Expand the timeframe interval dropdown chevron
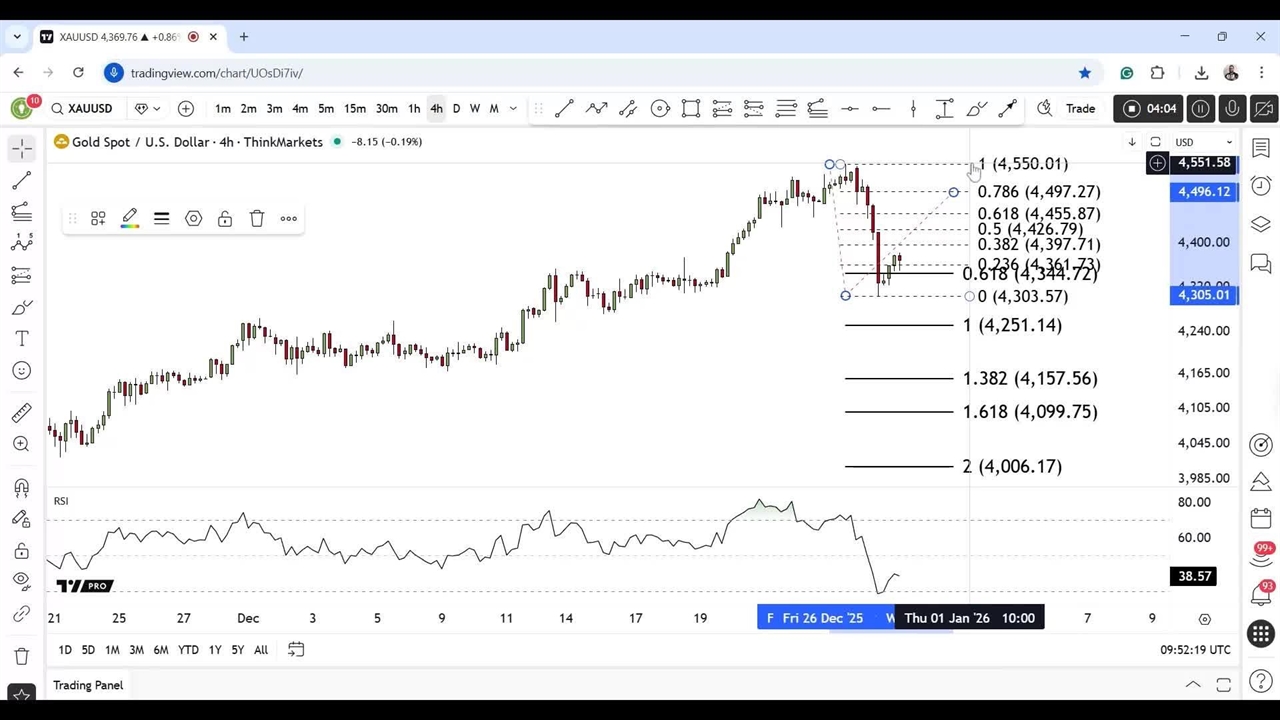The height and width of the screenshot is (720, 1280). 514,109
